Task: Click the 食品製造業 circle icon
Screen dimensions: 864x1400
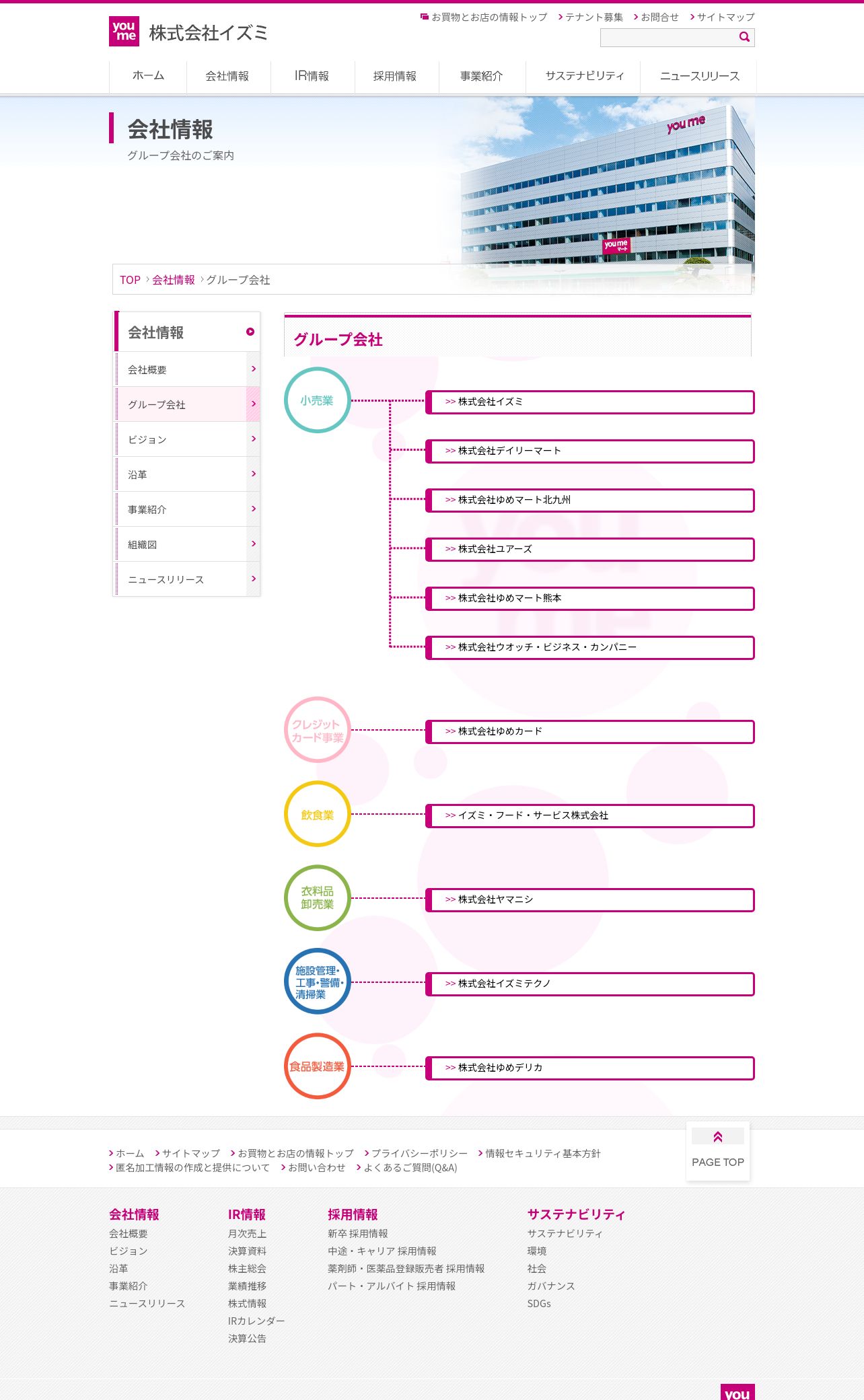Action: [x=318, y=1066]
